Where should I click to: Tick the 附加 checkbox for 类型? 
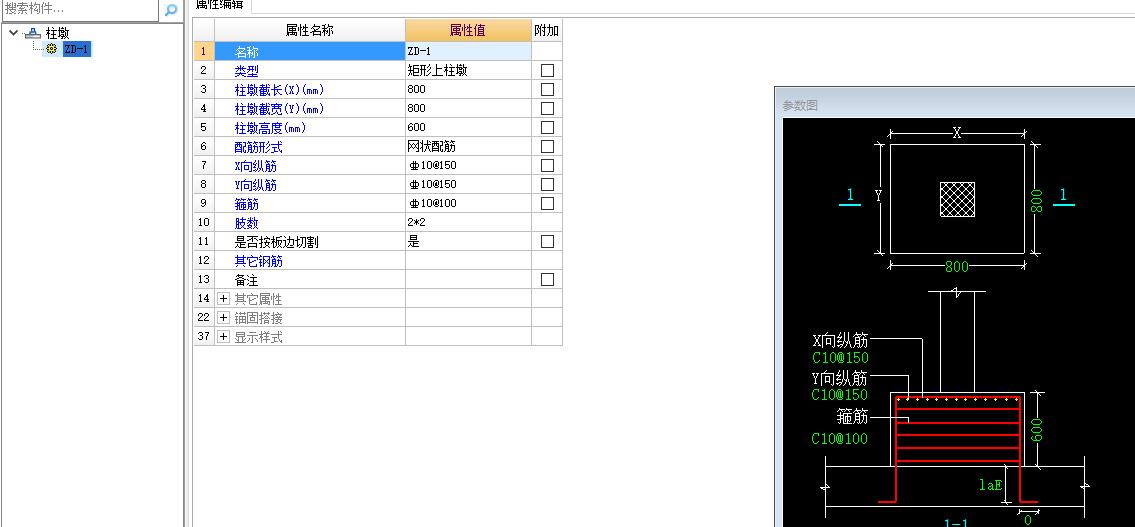pyautogui.click(x=547, y=71)
